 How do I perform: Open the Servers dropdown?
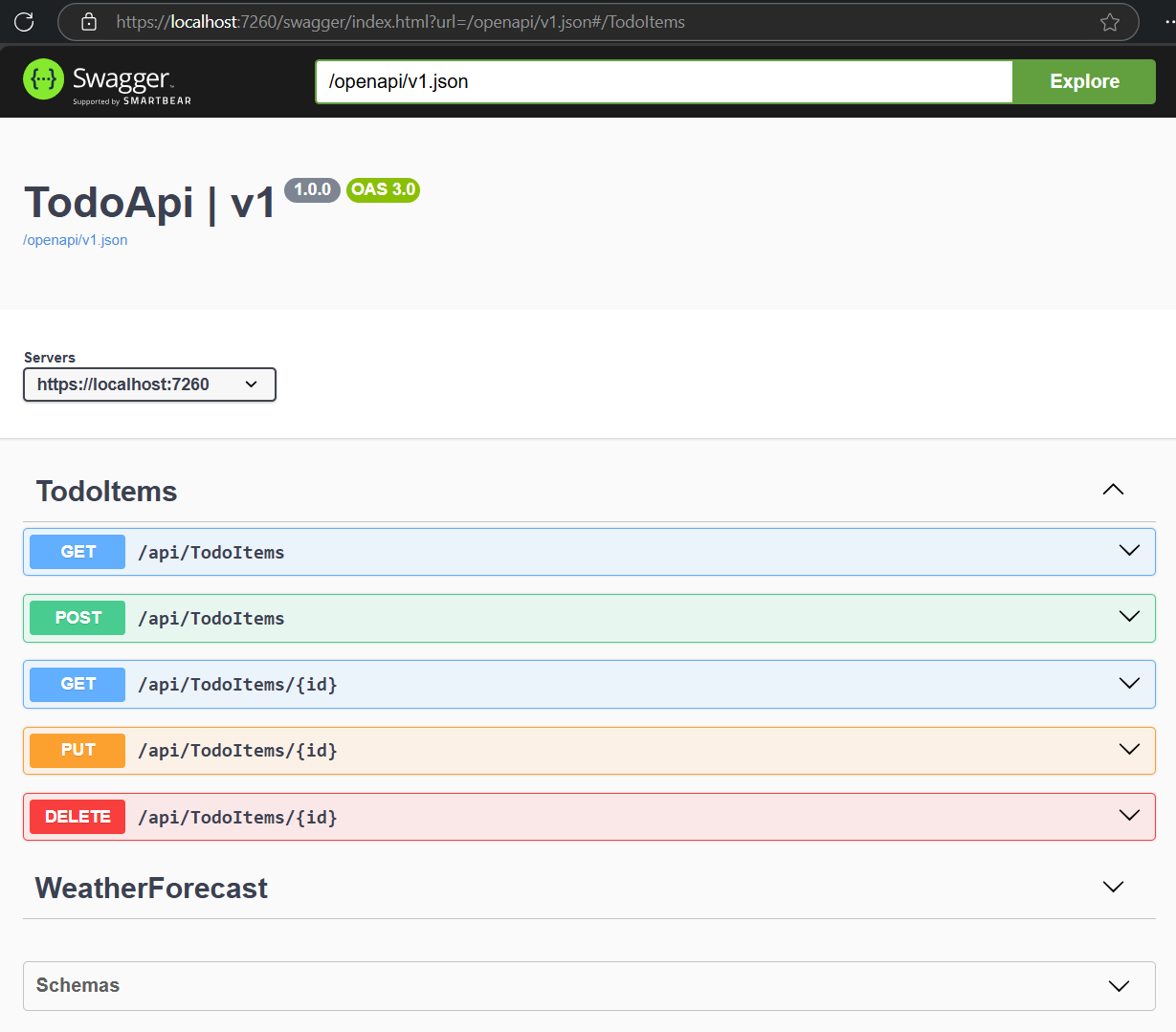tap(149, 384)
